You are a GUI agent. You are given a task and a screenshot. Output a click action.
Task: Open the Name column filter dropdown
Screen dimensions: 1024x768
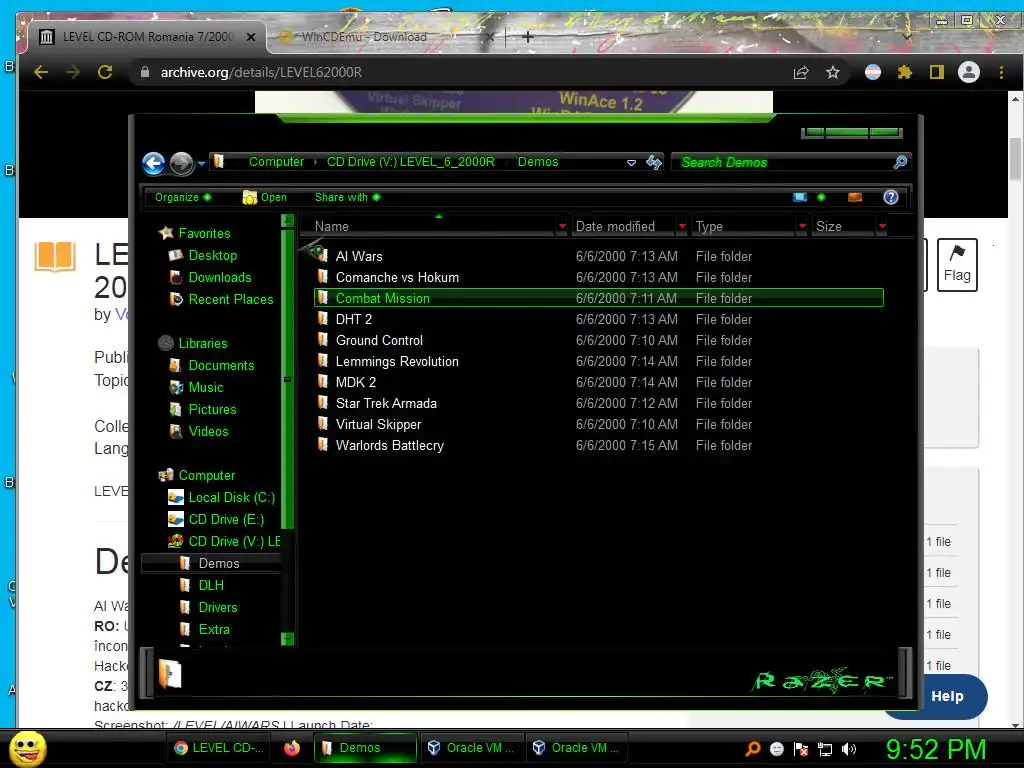562,226
